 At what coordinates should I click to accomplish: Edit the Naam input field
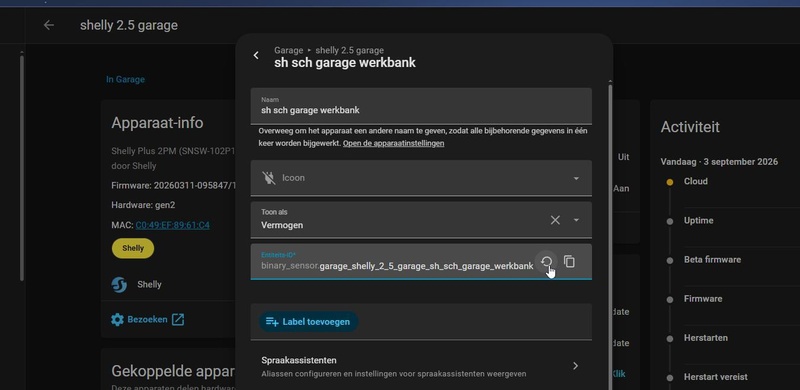(x=421, y=106)
